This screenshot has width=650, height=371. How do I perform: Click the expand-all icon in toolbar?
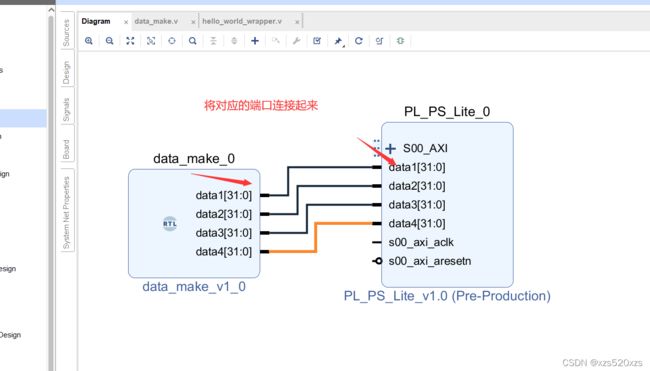234,41
